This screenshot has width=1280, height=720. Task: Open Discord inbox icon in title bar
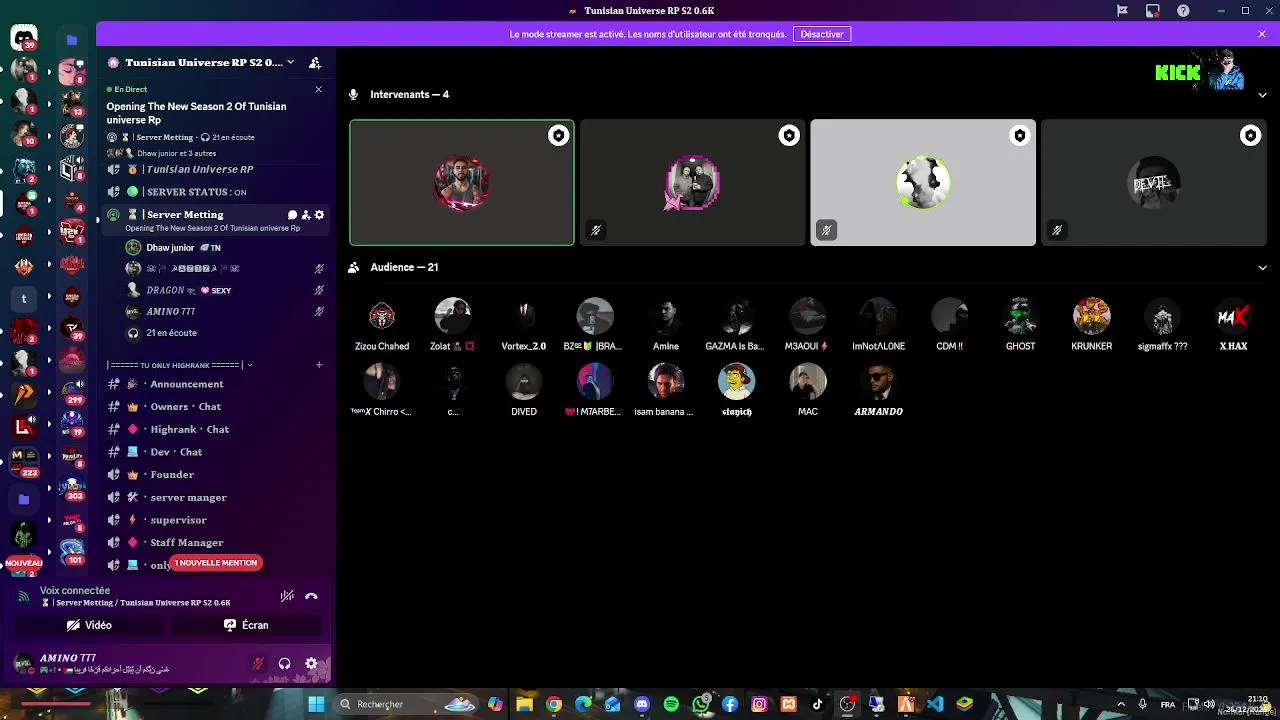1153,11
